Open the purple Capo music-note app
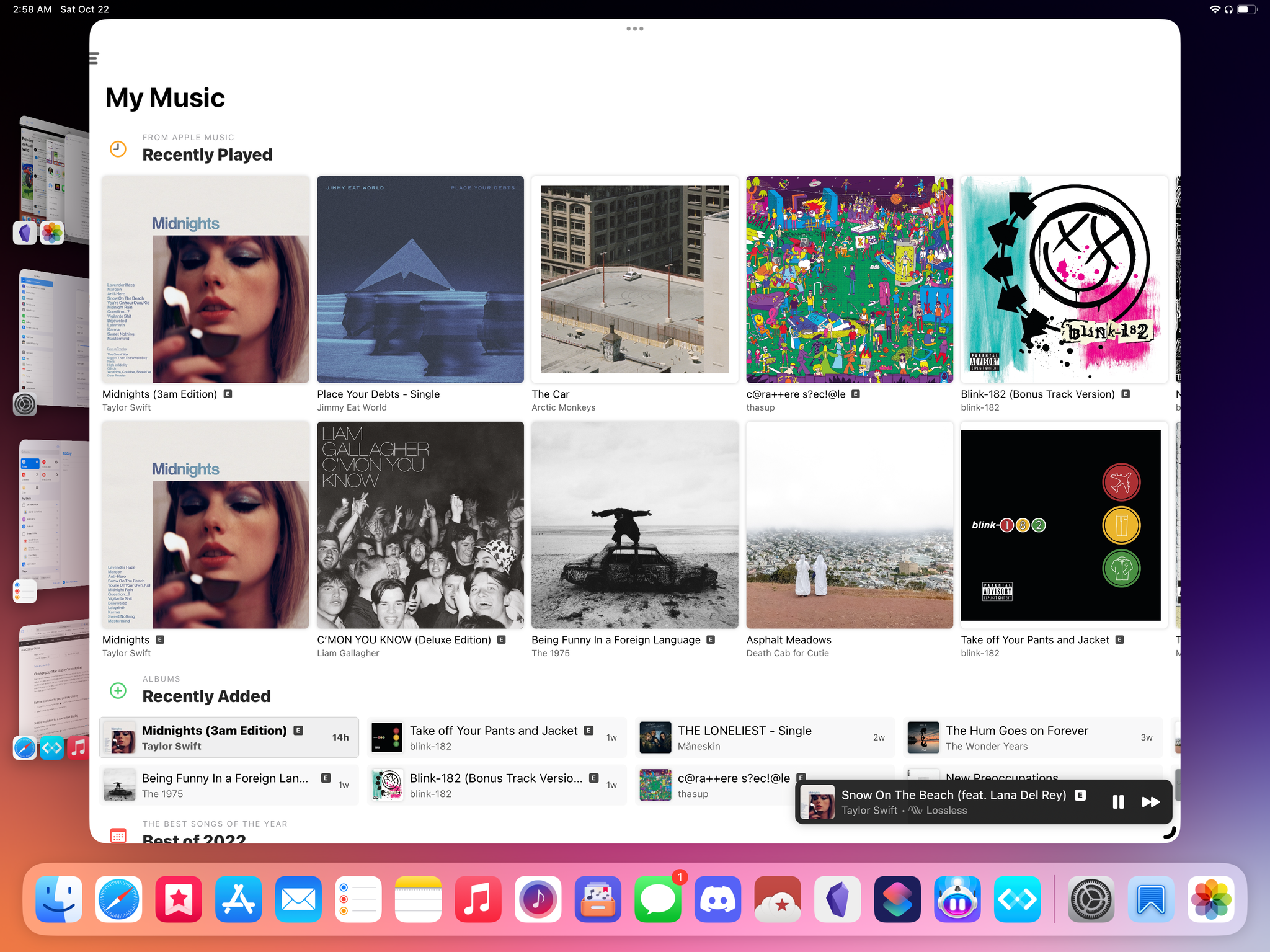The image size is (1270, 952). [x=538, y=899]
